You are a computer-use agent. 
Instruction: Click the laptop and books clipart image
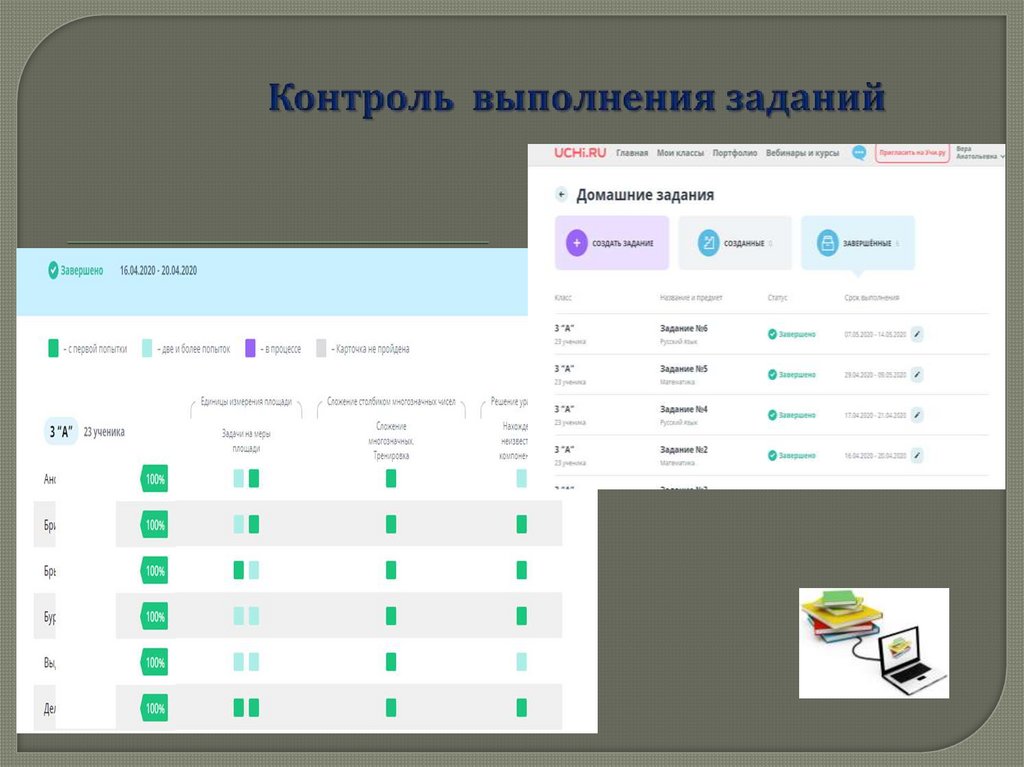tap(873, 642)
